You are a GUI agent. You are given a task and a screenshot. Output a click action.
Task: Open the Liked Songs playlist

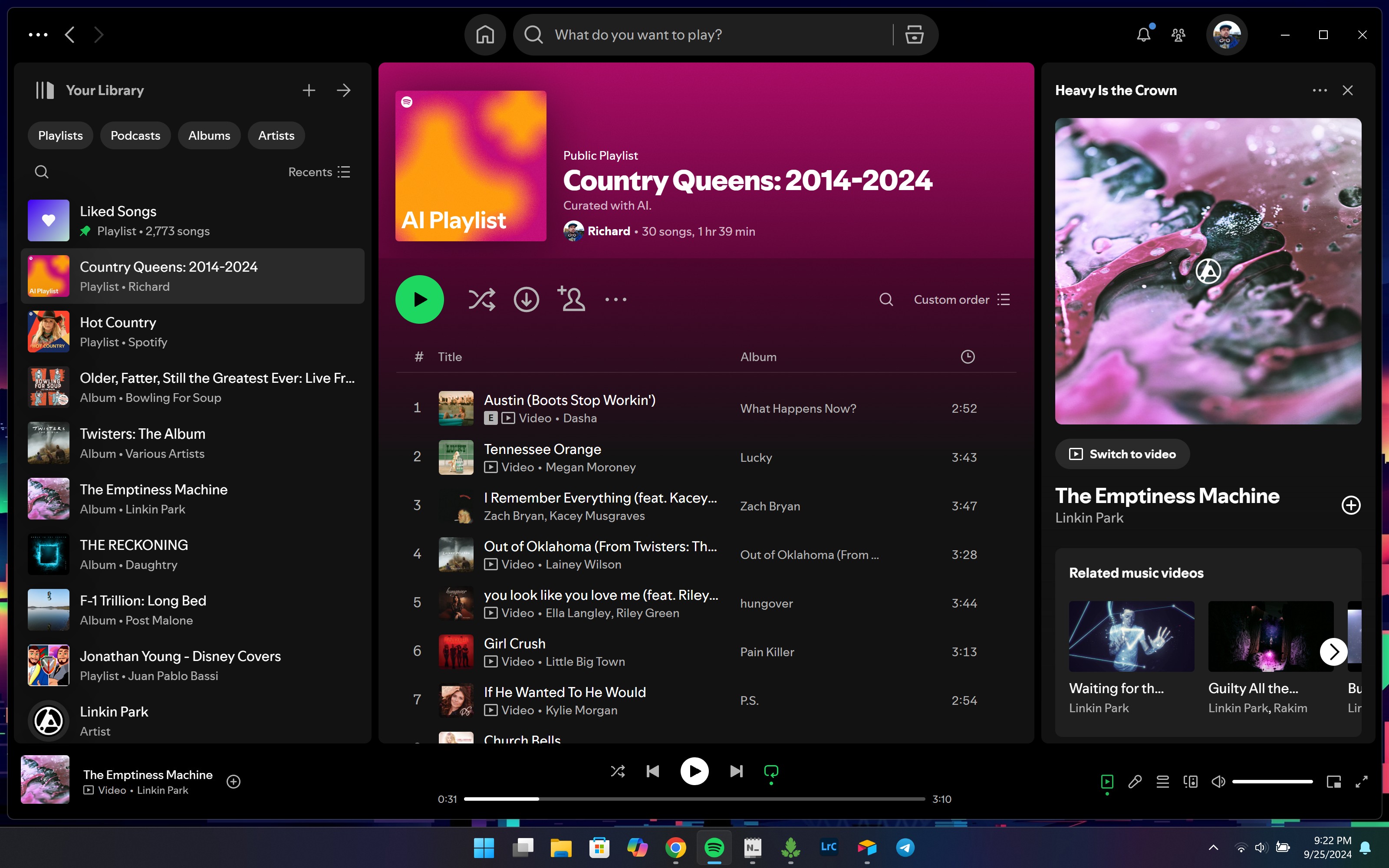193,220
